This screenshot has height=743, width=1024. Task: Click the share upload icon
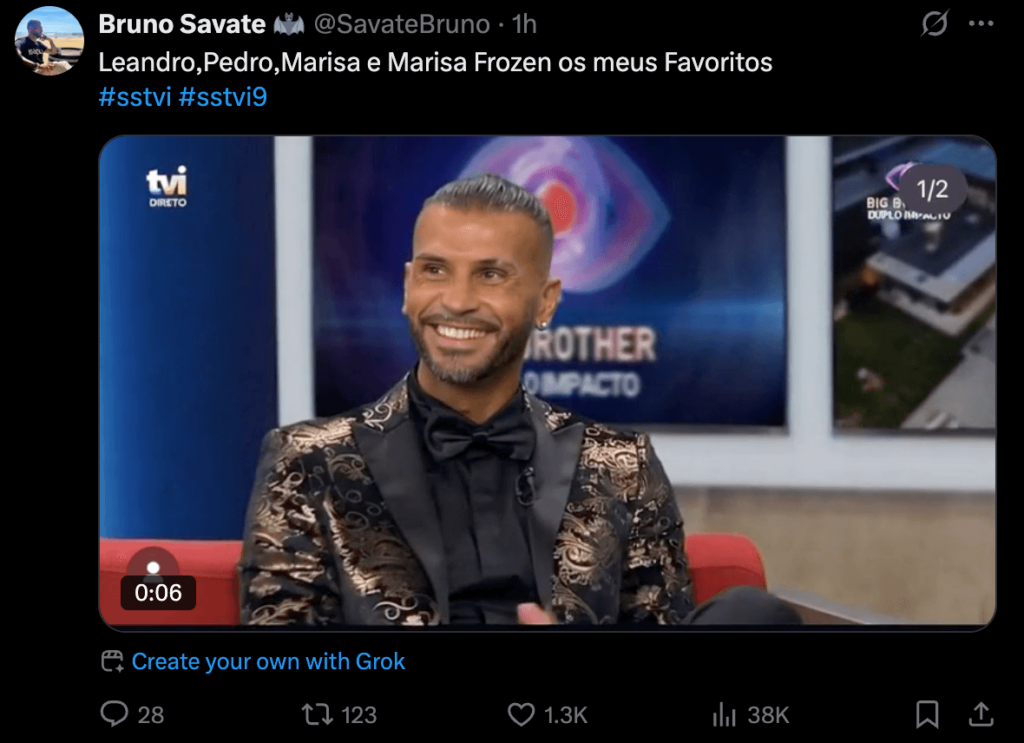click(x=981, y=714)
